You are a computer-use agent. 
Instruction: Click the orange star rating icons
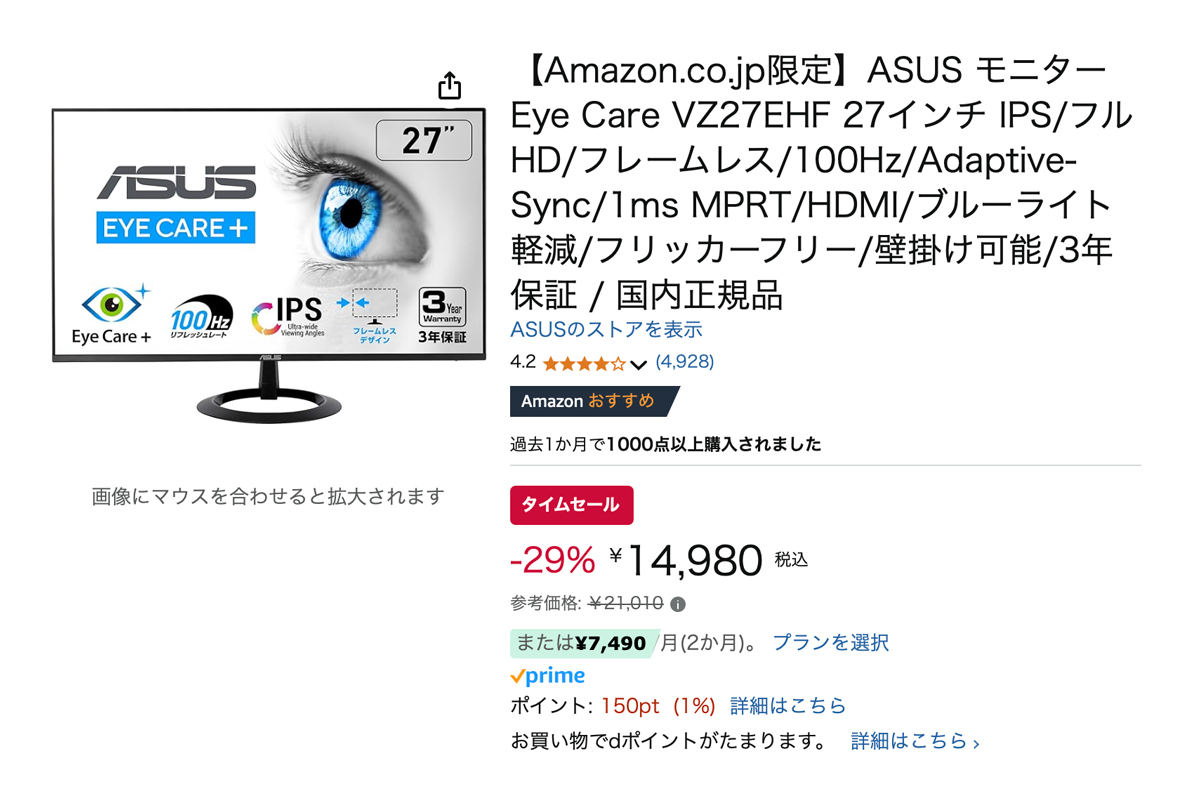pyautogui.click(x=584, y=363)
